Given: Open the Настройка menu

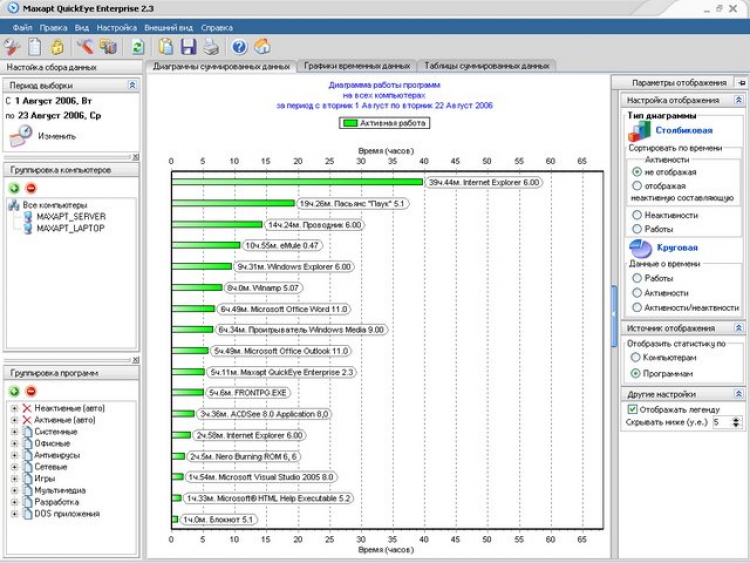Looking at the screenshot, I should pyautogui.click(x=117, y=27).
